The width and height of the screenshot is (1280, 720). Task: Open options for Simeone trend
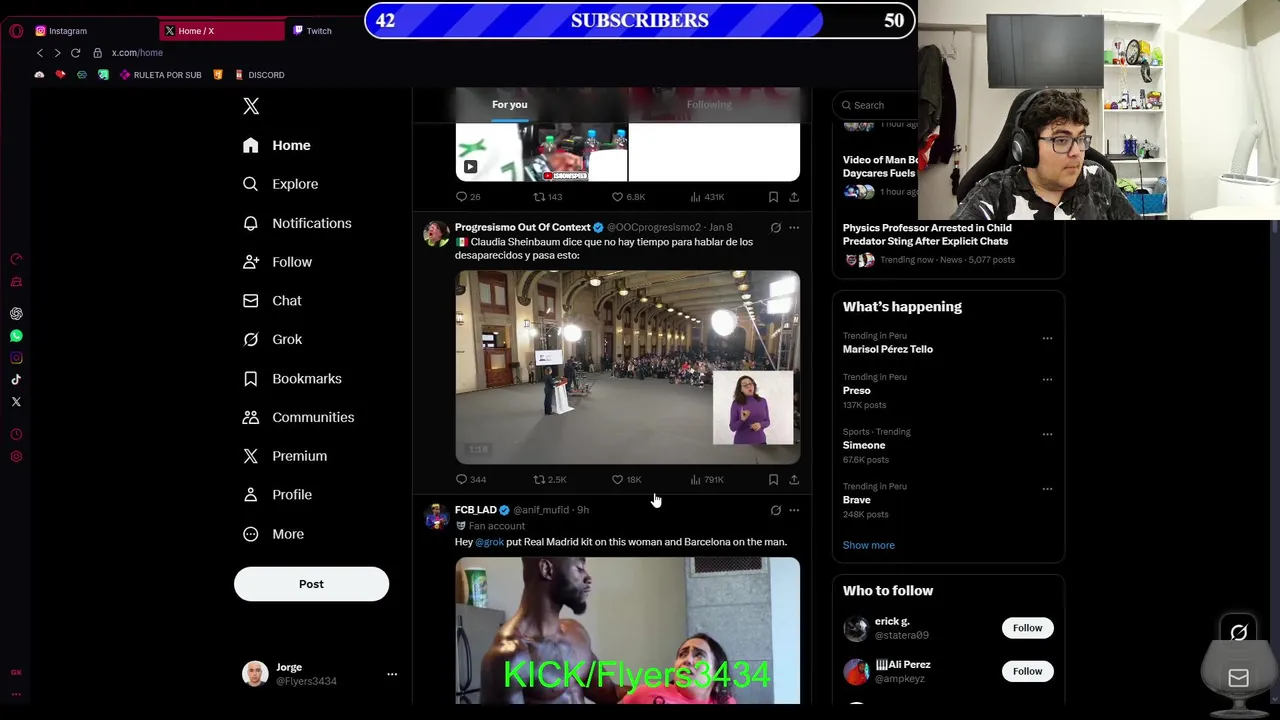(x=1047, y=434)
